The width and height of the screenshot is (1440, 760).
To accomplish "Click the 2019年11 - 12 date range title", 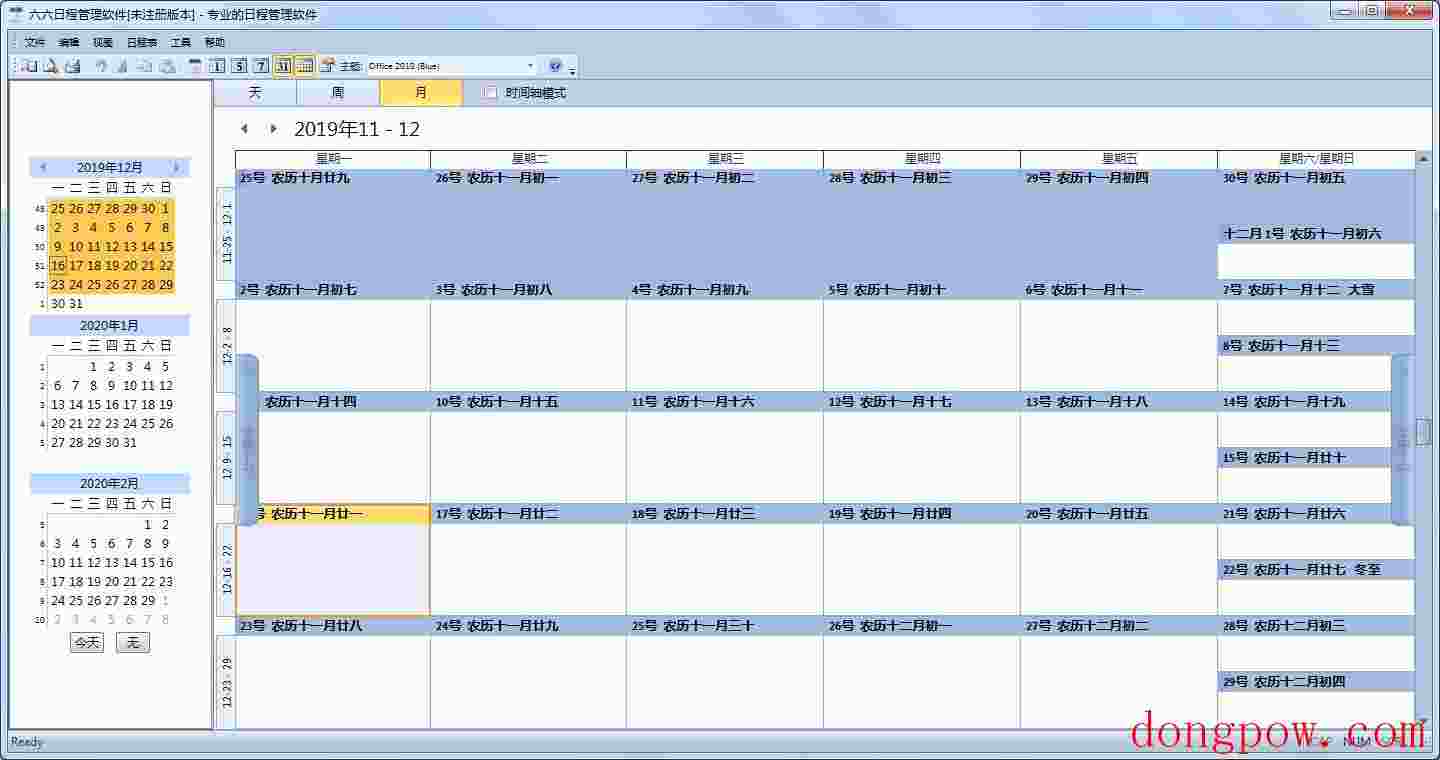I will click(357, 129).
